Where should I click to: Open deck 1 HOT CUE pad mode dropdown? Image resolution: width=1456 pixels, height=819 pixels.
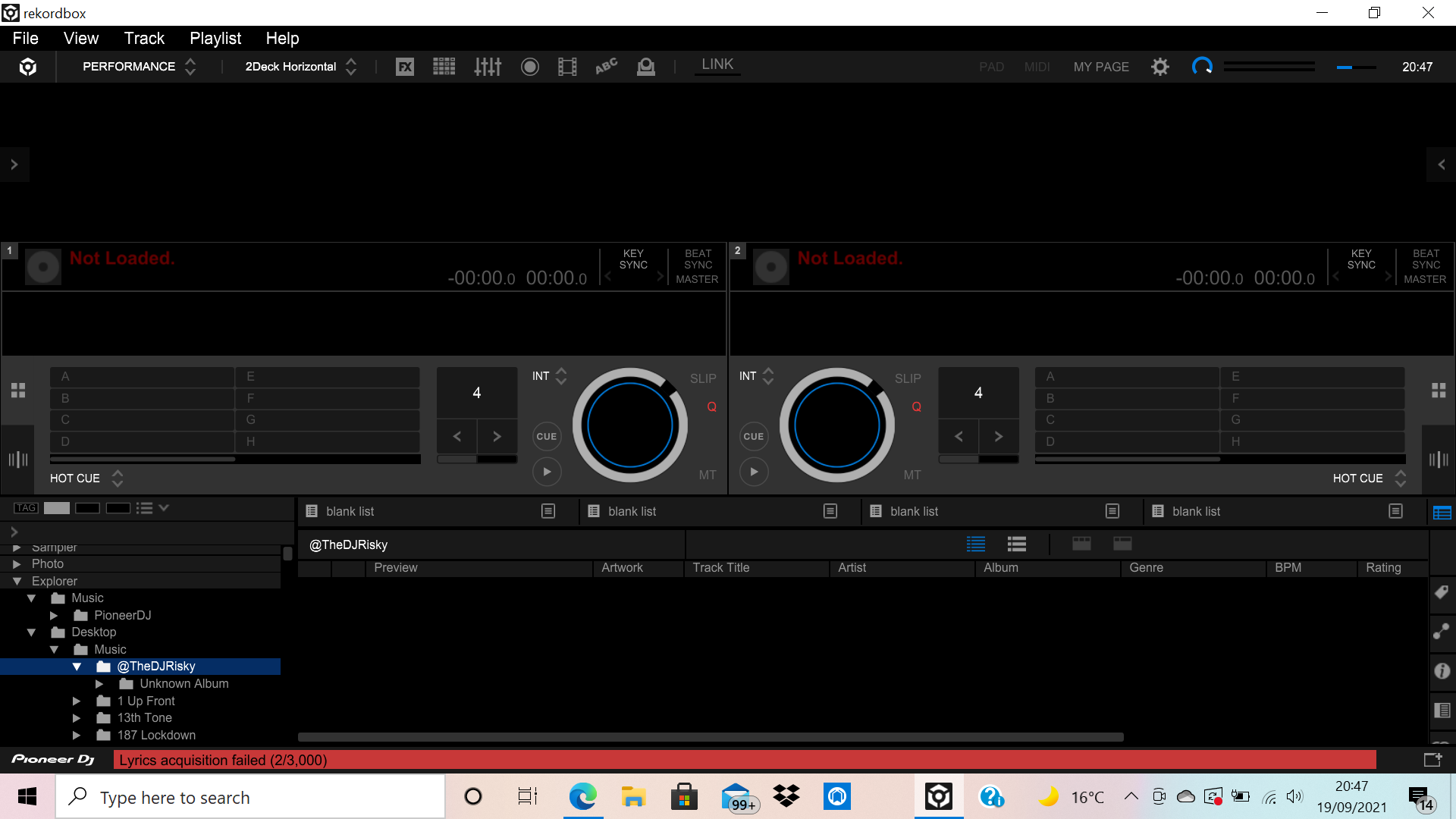(86, 479)
